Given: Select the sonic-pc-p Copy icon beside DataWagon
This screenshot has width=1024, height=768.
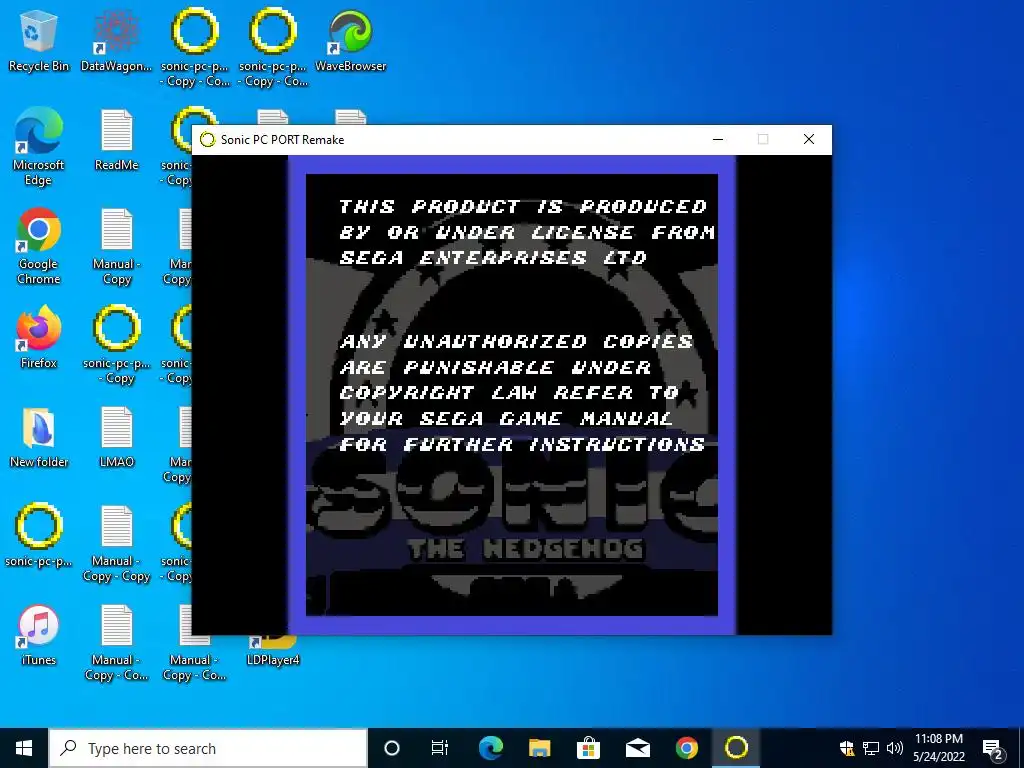Looking at the screenshot, I should [x=195, y=47].
